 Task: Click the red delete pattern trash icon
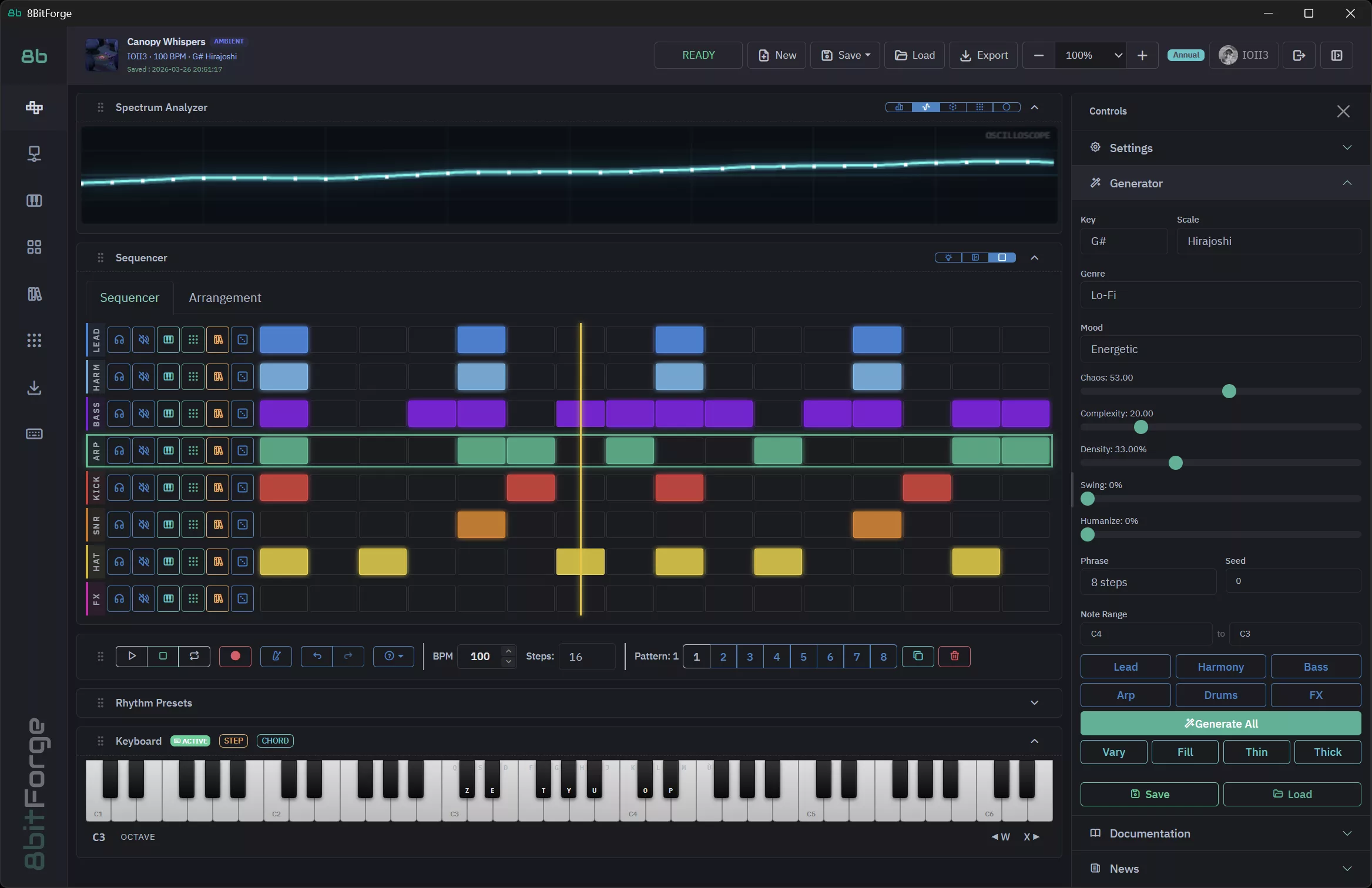tap(954, 656)
